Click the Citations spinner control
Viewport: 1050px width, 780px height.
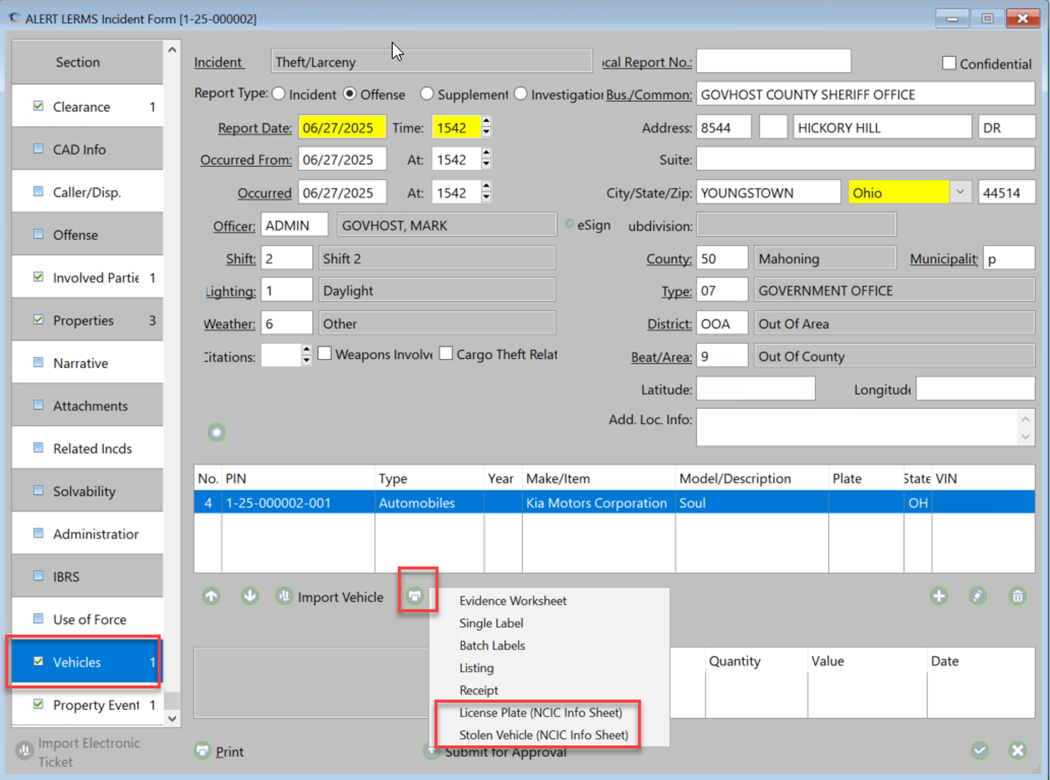click(306, 355)
